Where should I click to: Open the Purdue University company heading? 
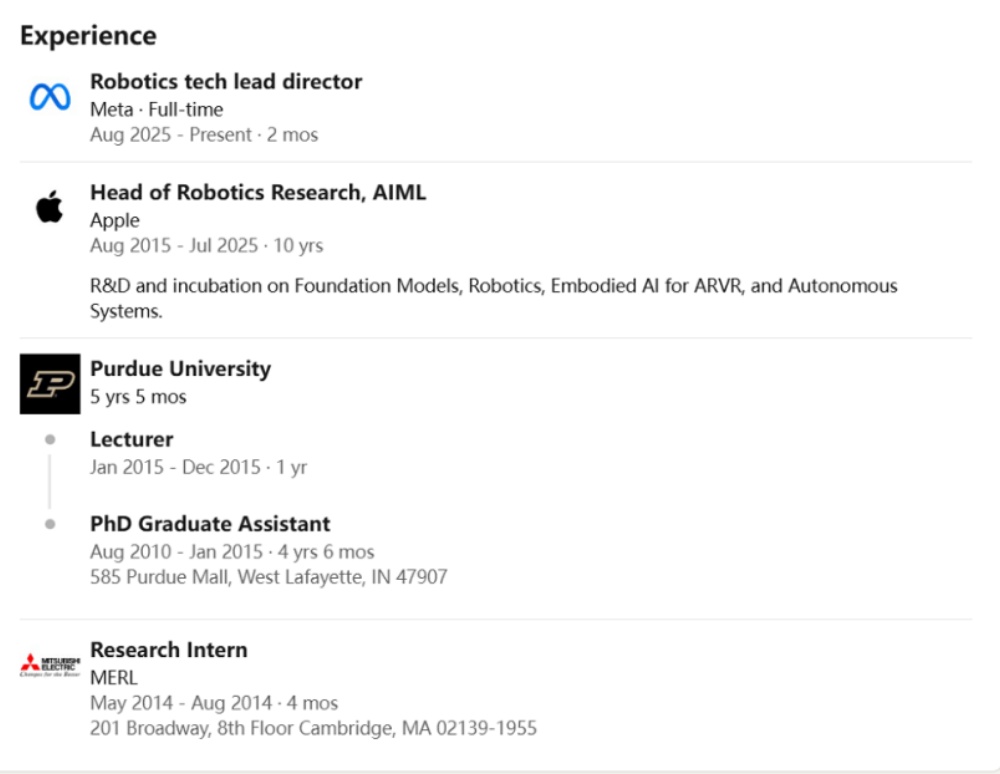(180, 369)
